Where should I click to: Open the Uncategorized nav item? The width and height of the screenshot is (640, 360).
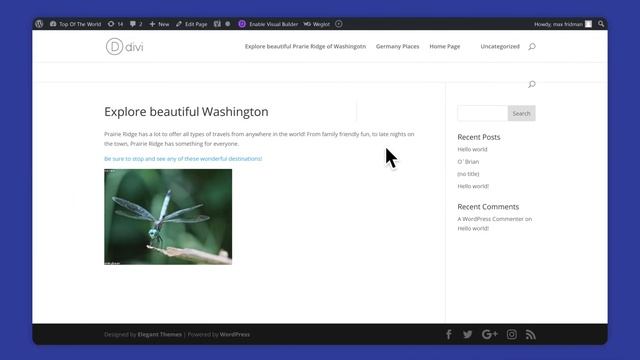pos(500,47)
